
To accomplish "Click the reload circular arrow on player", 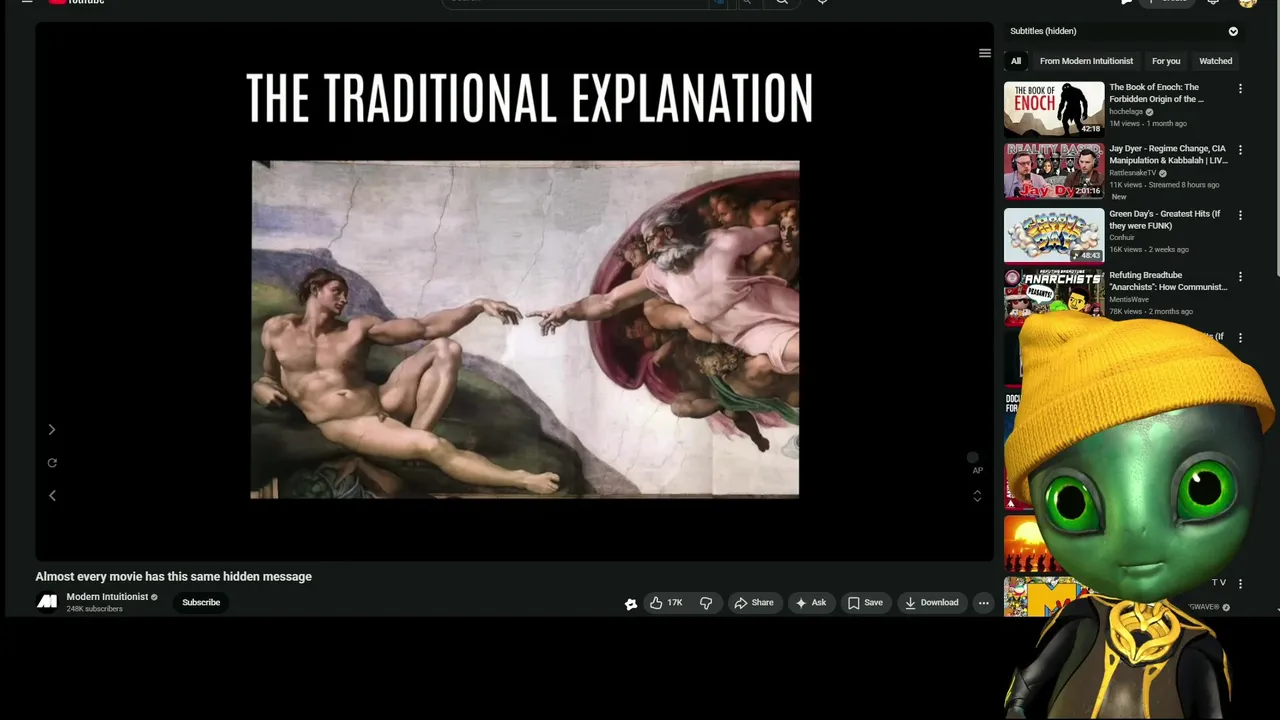I will 52,463.
